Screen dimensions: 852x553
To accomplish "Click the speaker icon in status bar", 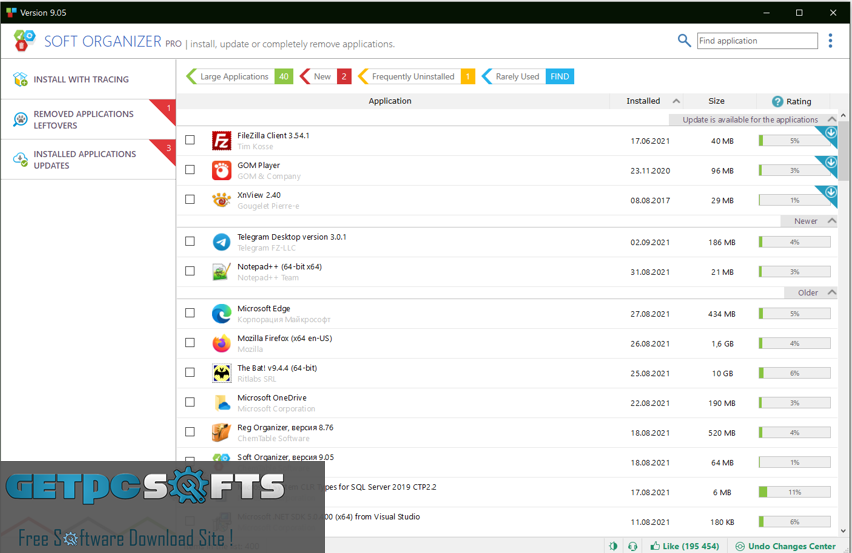I will tap(613, 546).
